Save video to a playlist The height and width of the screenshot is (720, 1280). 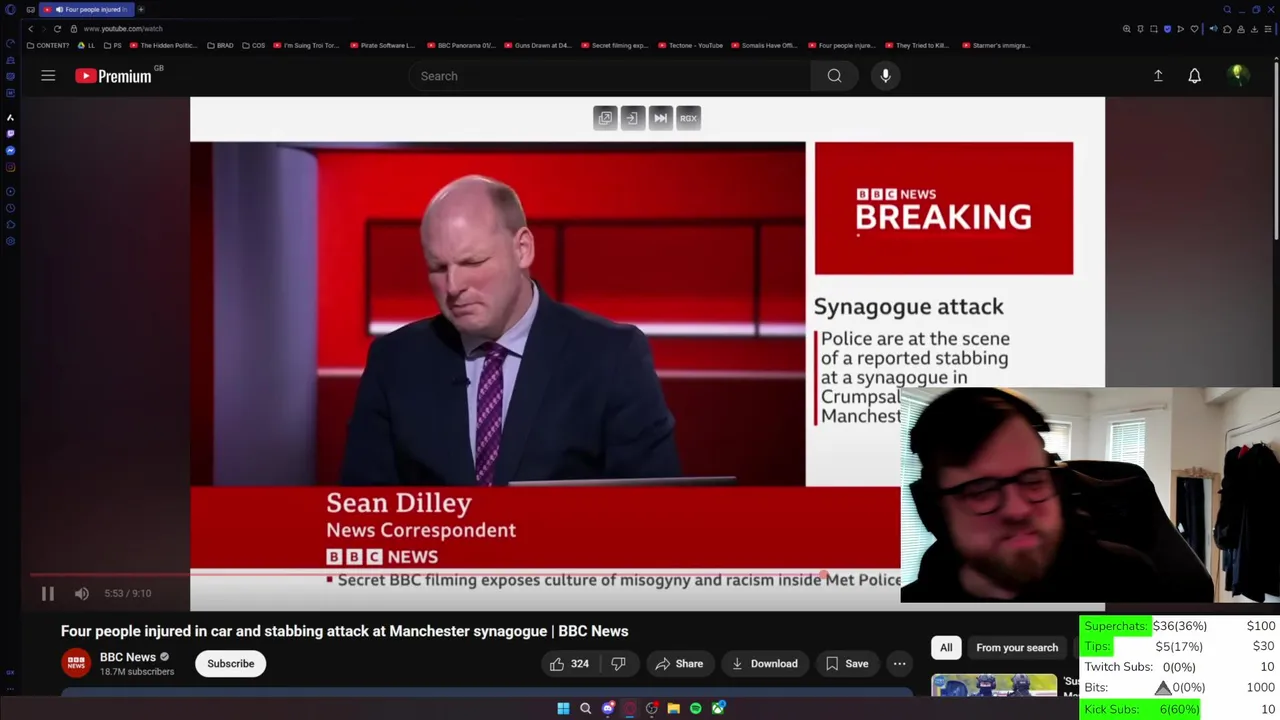click(847, 664)
